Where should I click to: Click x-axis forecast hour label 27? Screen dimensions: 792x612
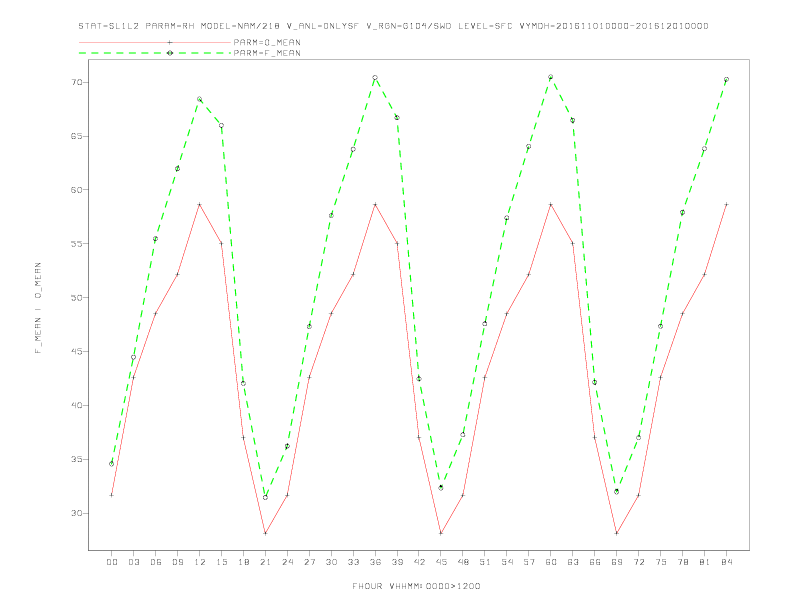(309, 562)
